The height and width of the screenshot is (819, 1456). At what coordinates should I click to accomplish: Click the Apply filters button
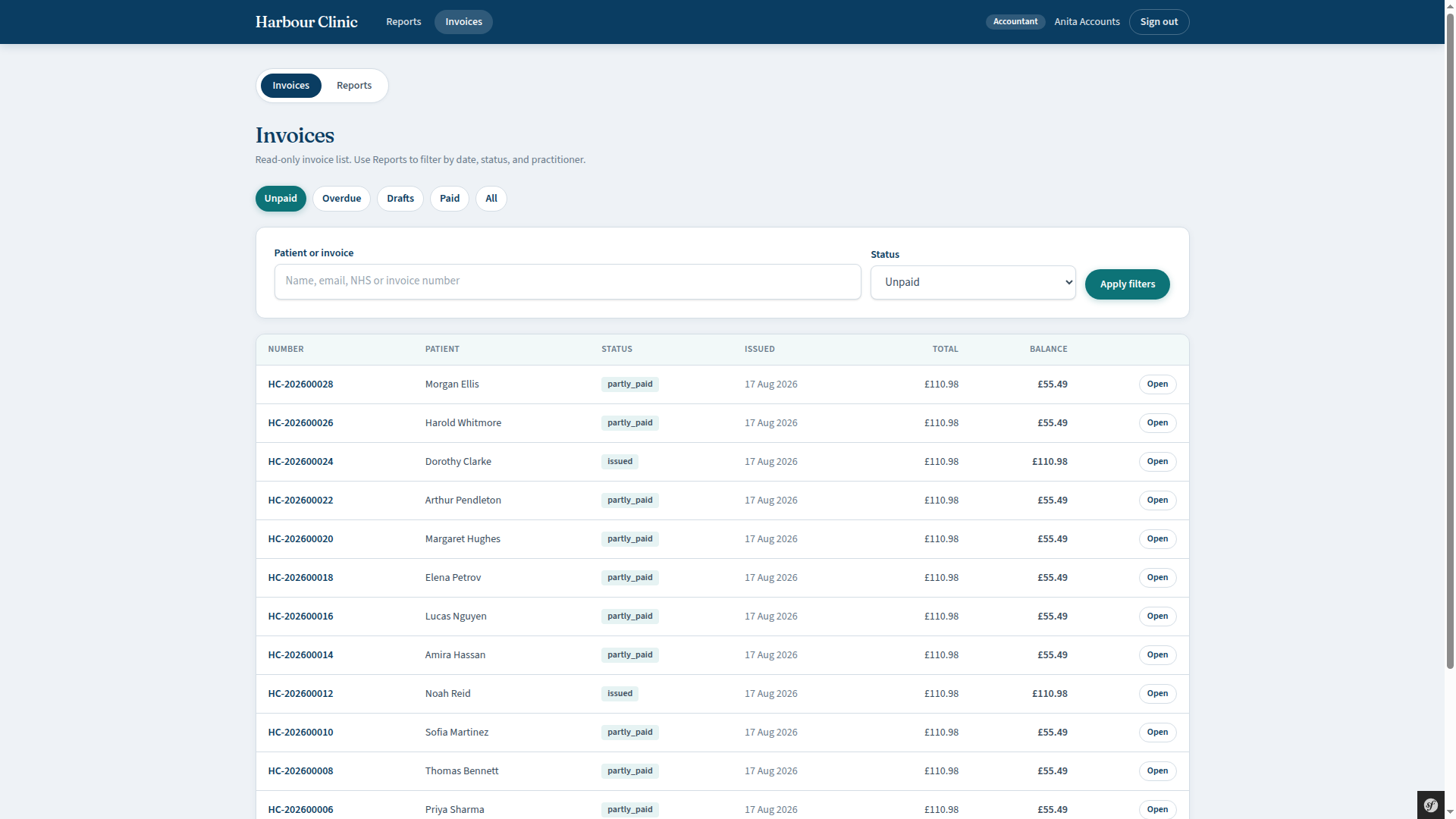pos(1128,284)
